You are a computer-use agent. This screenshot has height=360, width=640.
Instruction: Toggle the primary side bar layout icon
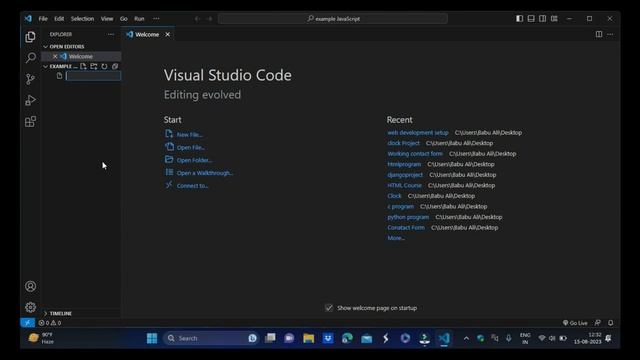point(519,18)
